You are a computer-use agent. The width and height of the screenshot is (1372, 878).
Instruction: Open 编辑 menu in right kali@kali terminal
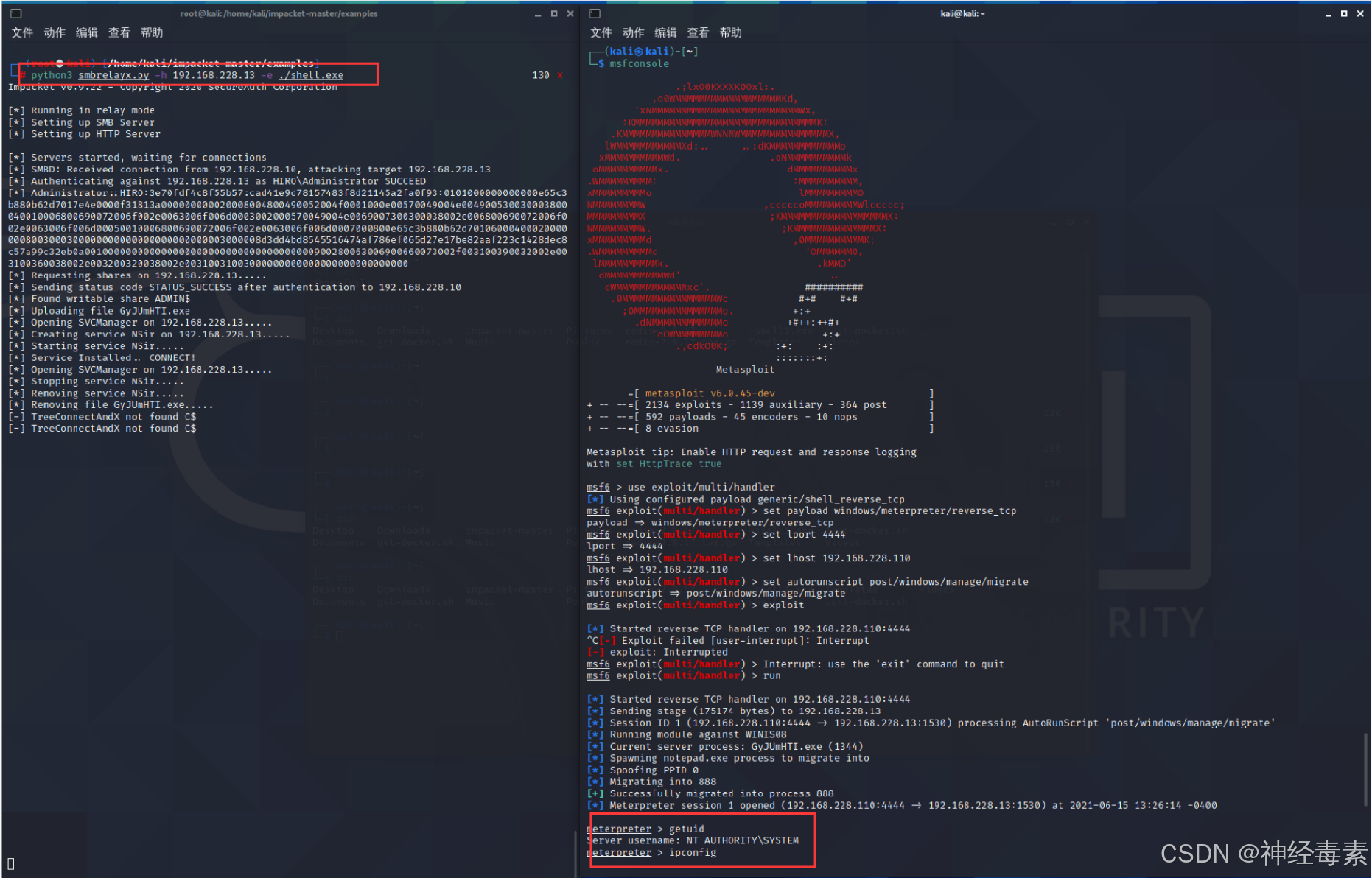pos(665,32)
